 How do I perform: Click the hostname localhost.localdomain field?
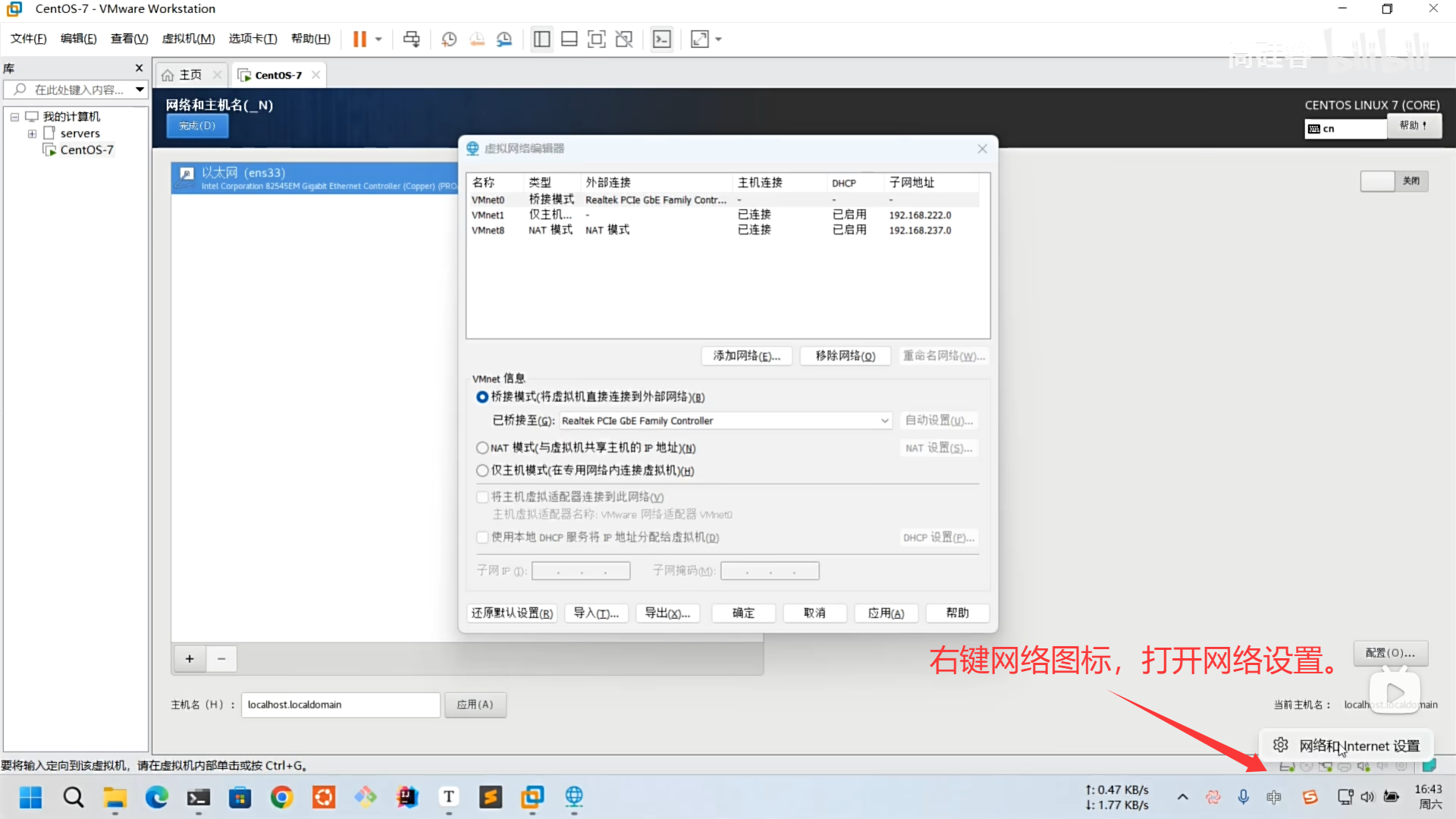point(340,704)
